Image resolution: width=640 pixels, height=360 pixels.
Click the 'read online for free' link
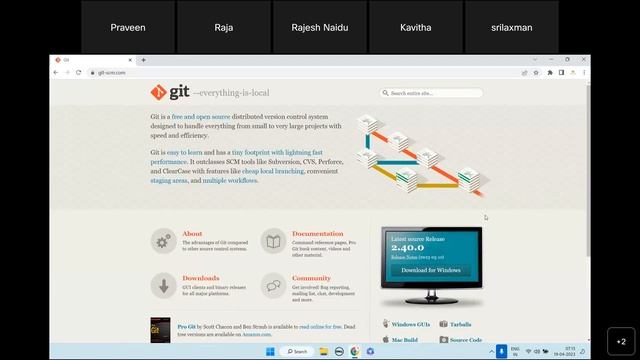point(320,327)
